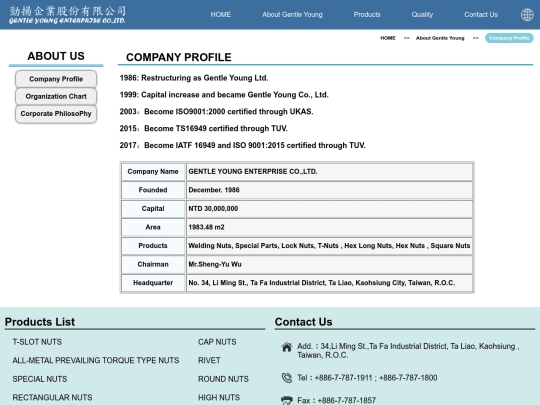Screen dimensions: 540x405
Task: Click HOME in the breadcrumb trail
Action: tap(388, 38)
